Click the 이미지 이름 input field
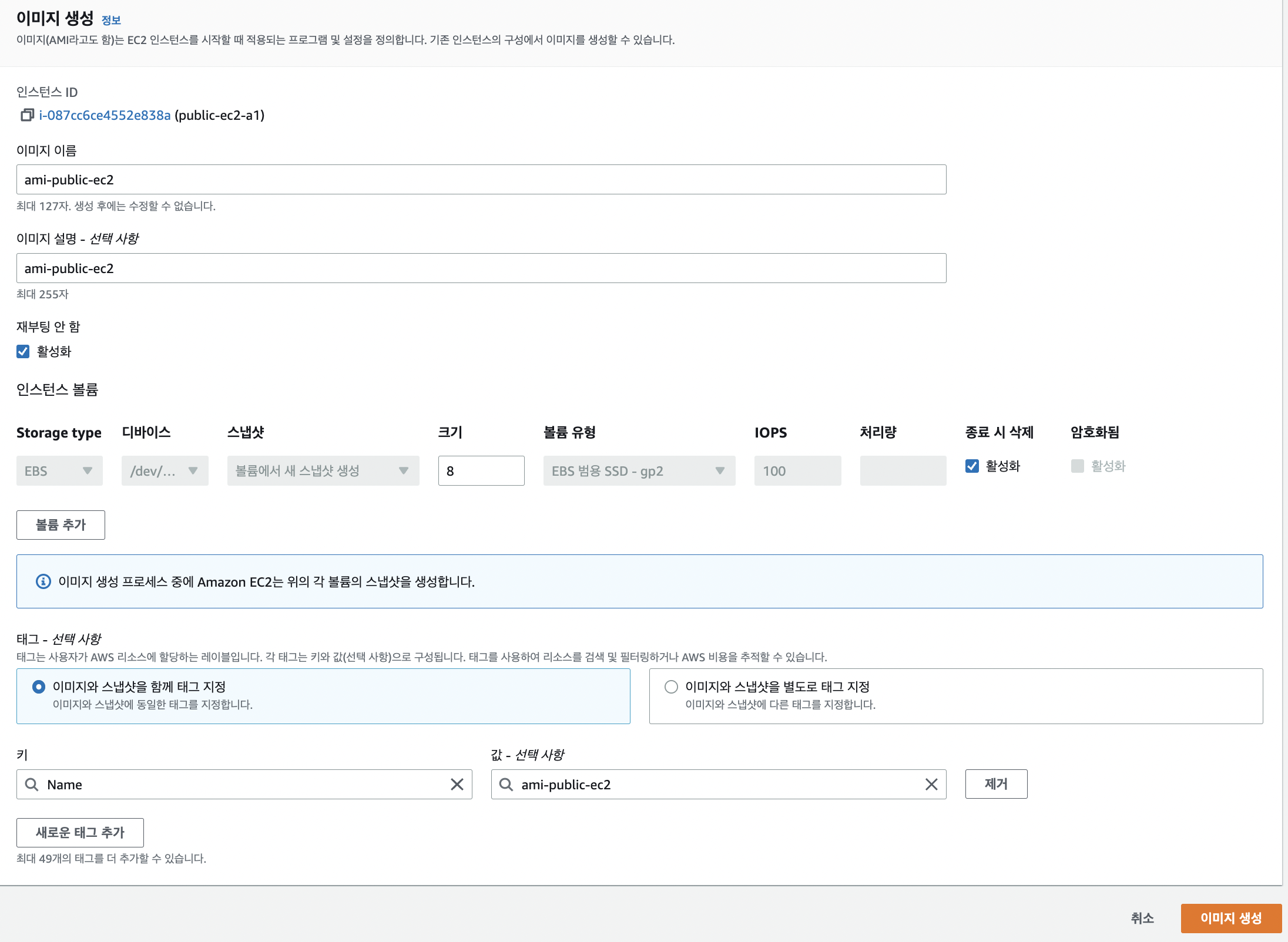1288x942 pixels. pyautogui.click(x=481, y=180)
